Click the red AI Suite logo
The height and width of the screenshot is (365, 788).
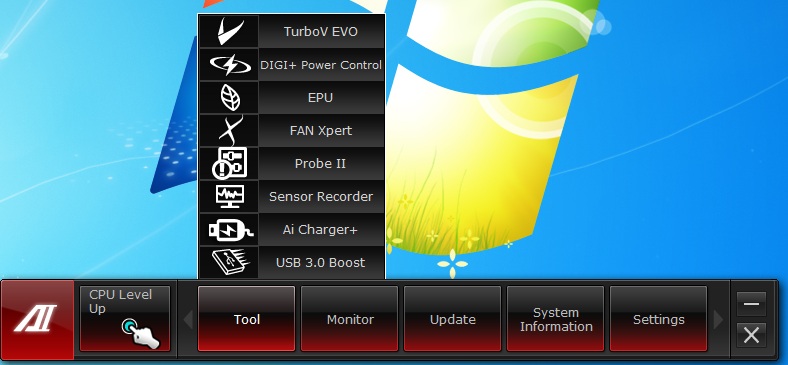[38, 320]
